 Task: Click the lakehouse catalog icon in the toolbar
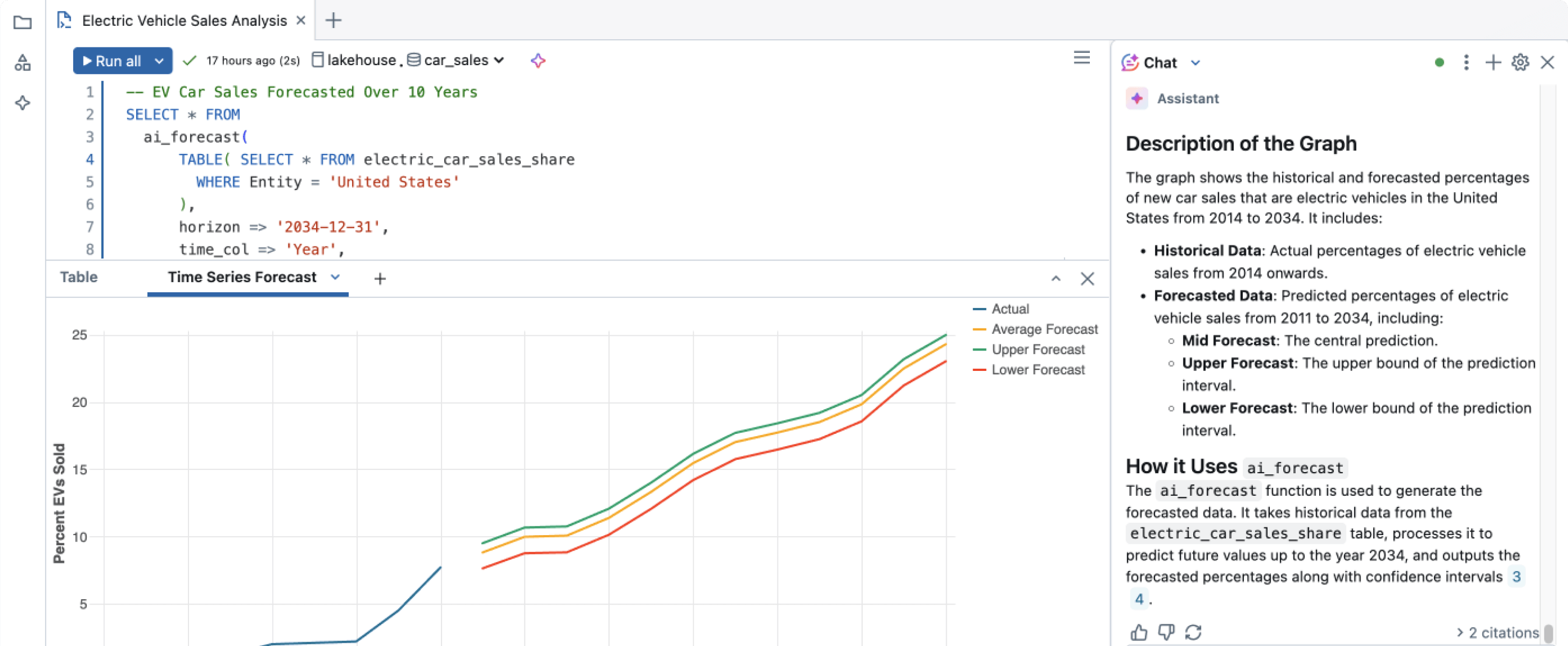tap(318, 60)
